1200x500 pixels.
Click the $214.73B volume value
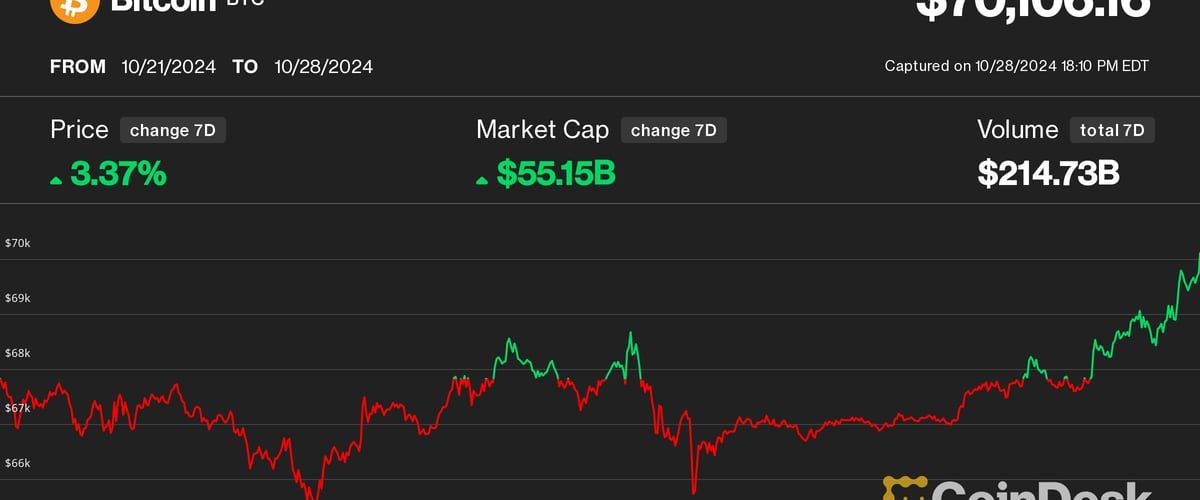point(1048,175)
